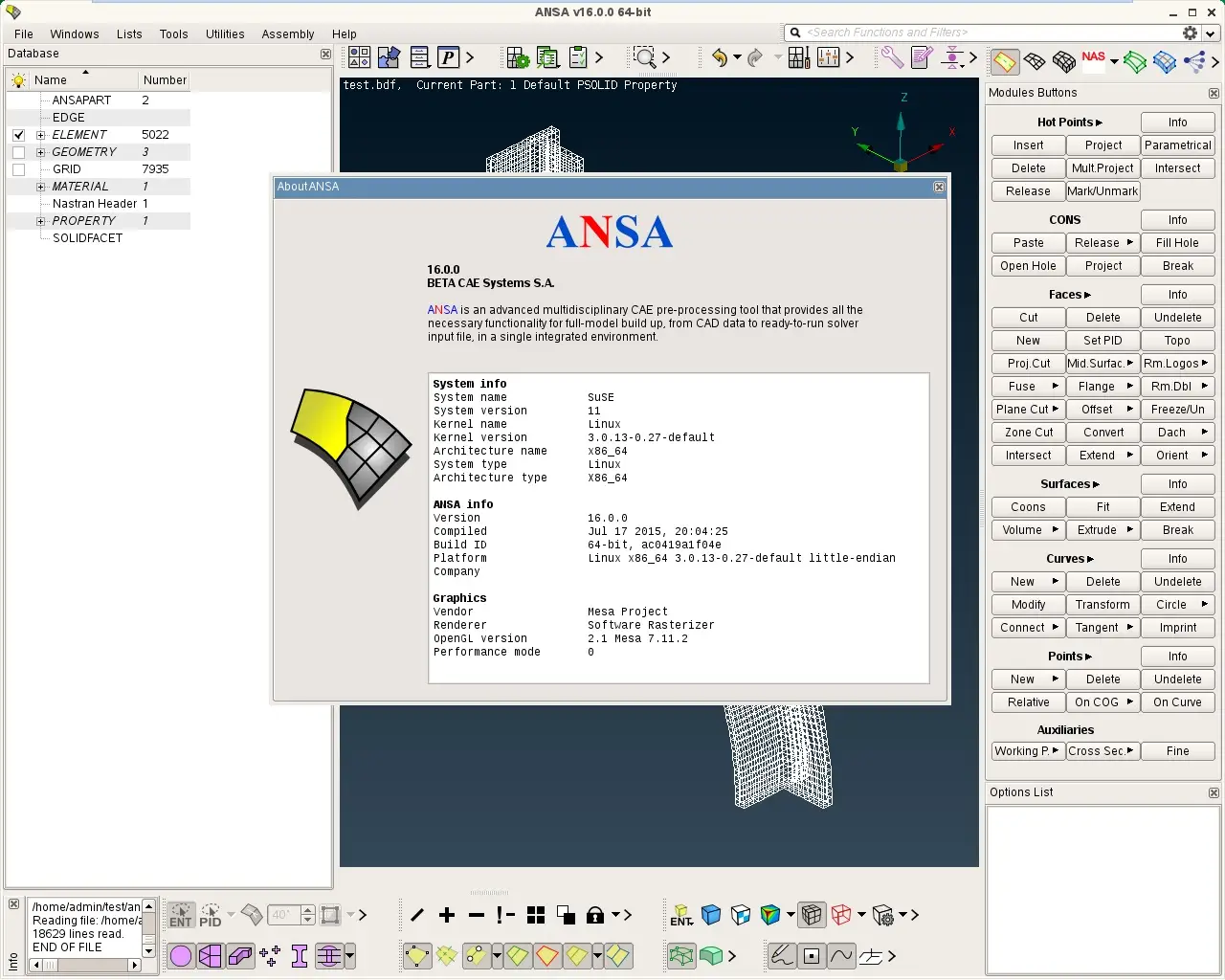Click the search magnifier in function search bar

794,33
